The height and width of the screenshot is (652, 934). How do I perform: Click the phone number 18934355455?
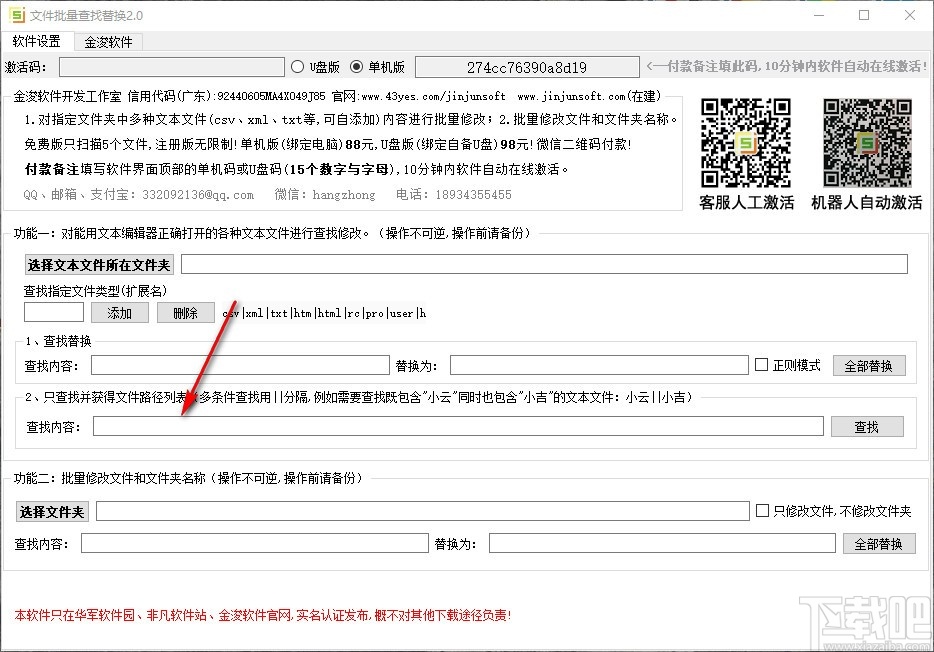pyautogui.click(x=474, y=195)
